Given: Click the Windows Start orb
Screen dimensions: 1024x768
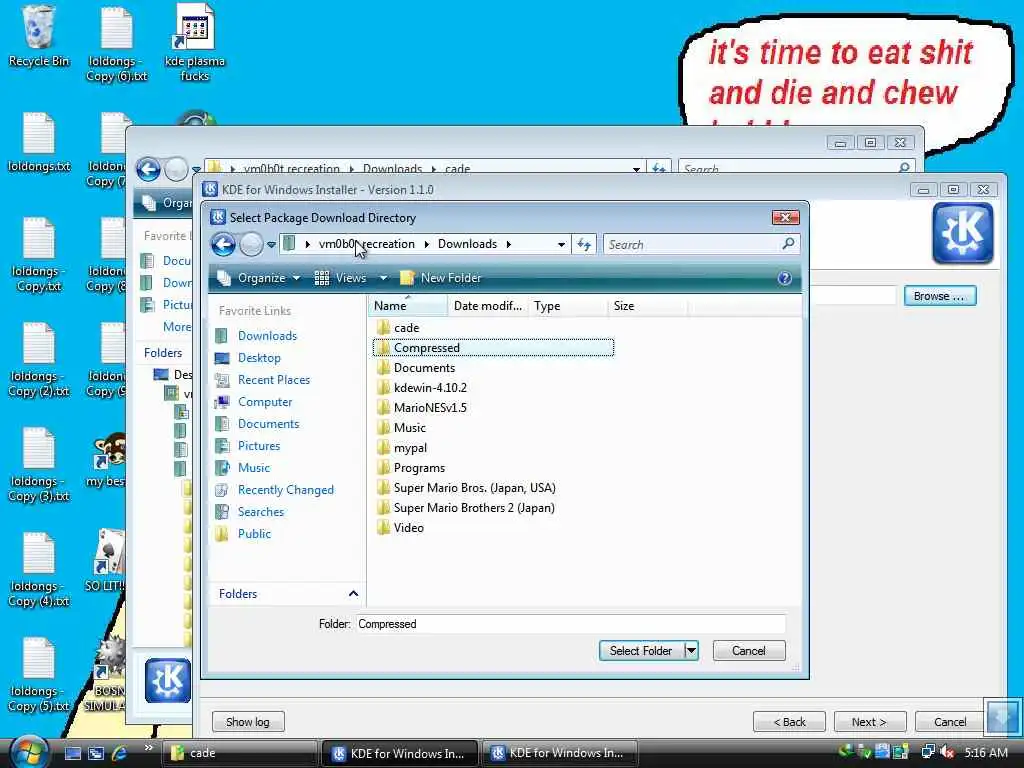Looking at the screenshot, I should (x=27, y=752).
